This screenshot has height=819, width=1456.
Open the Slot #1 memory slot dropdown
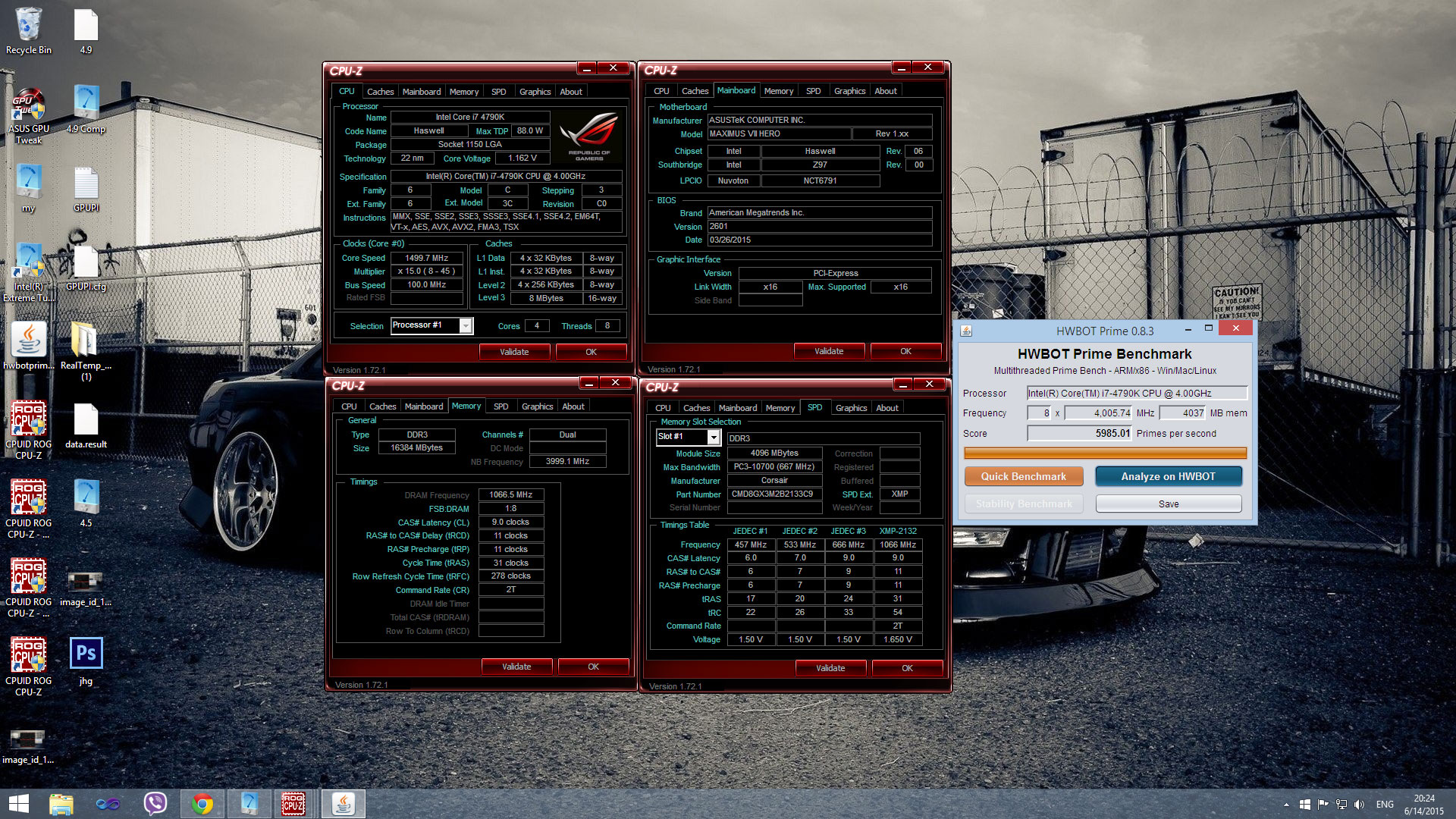pyautogui.click(x=689, y=437)
